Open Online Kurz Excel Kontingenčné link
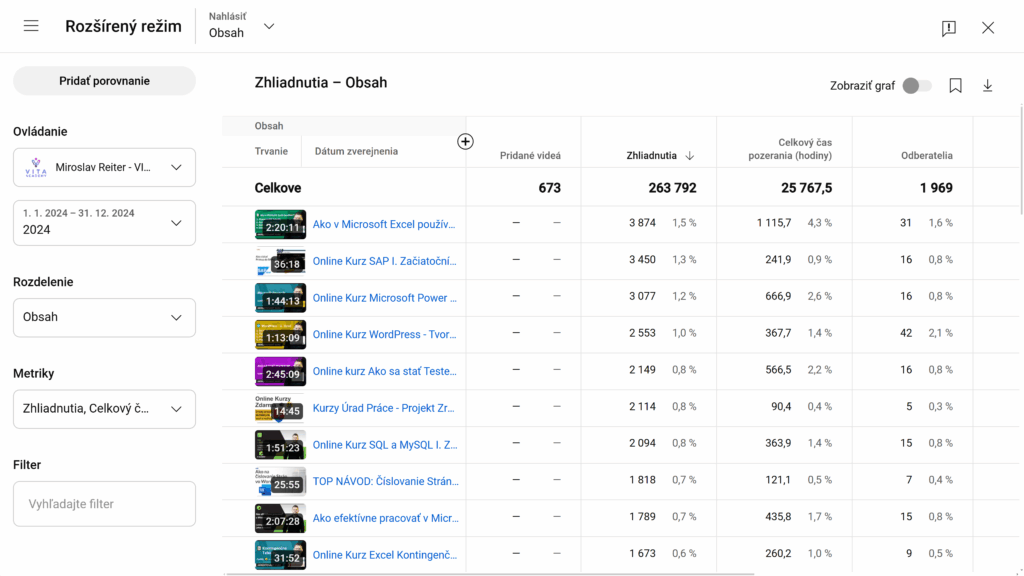Image resolution: width=1024 pixels, height=576 pixels. point(385,554)
